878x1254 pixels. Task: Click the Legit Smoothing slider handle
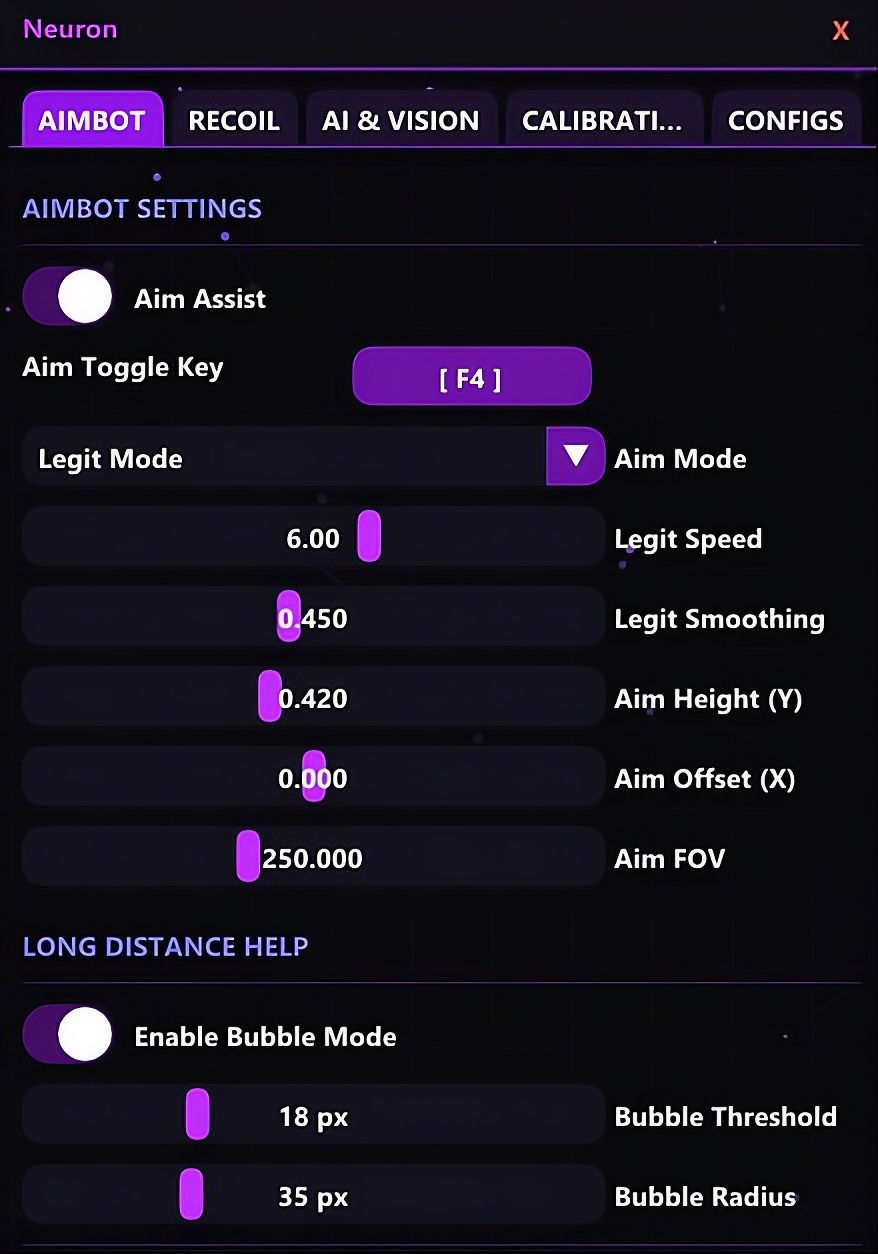[x=288, y=616]
